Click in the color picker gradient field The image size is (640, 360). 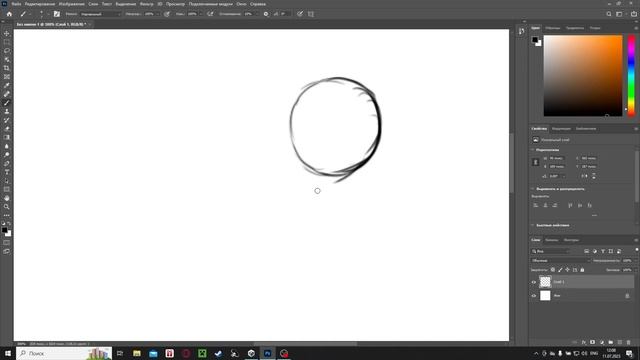(x=583, y=76)
